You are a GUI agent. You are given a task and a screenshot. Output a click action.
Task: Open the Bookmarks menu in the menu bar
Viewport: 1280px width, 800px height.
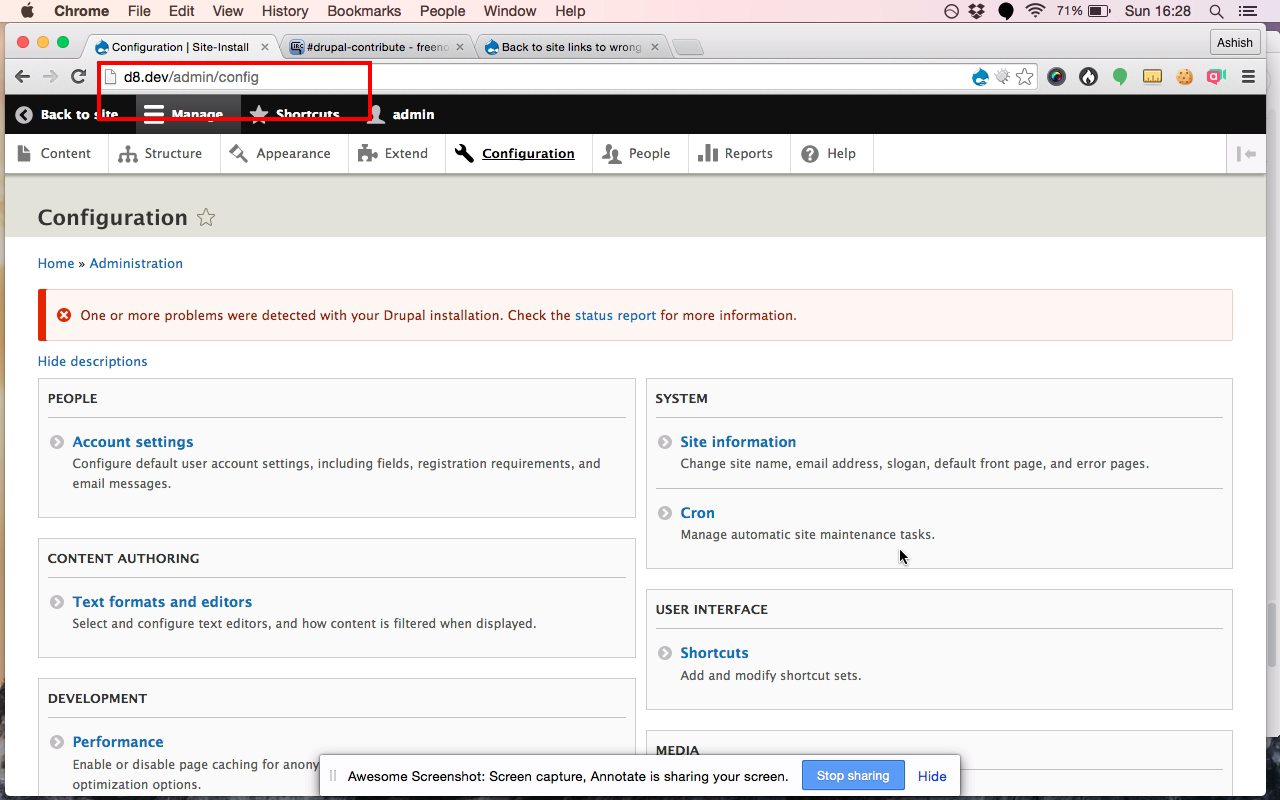(x=363, y=11)
